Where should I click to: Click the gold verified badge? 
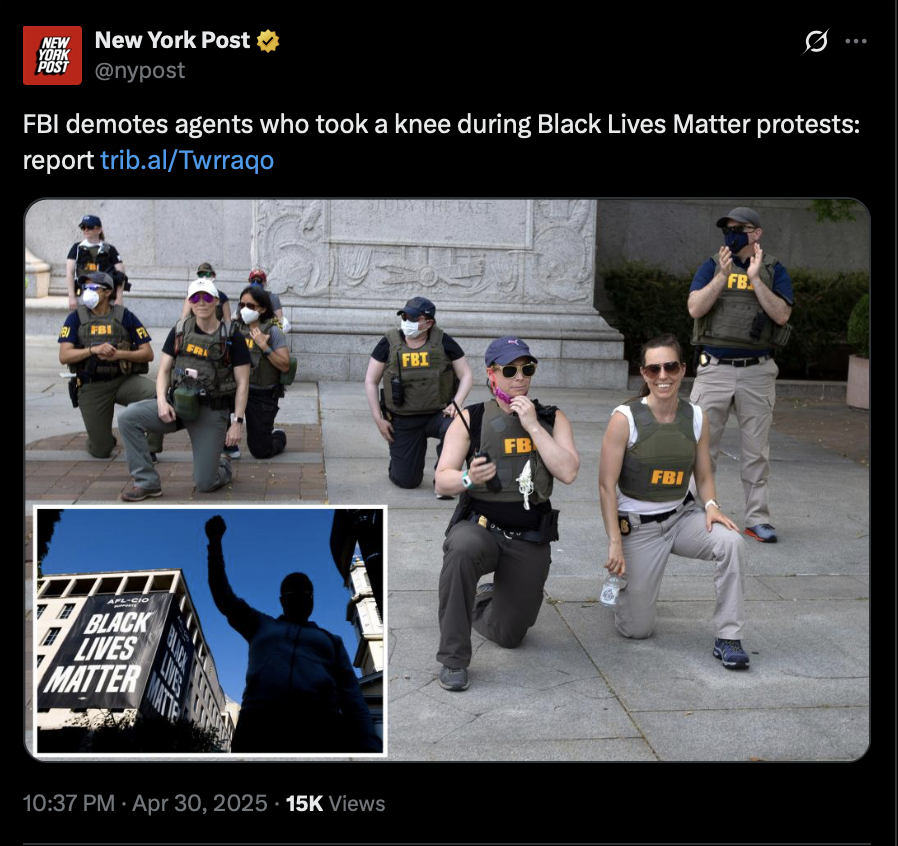tap(267, 41)
